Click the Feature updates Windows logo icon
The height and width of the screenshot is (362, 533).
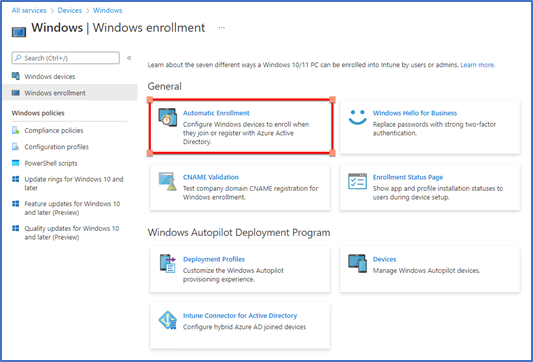16,204
